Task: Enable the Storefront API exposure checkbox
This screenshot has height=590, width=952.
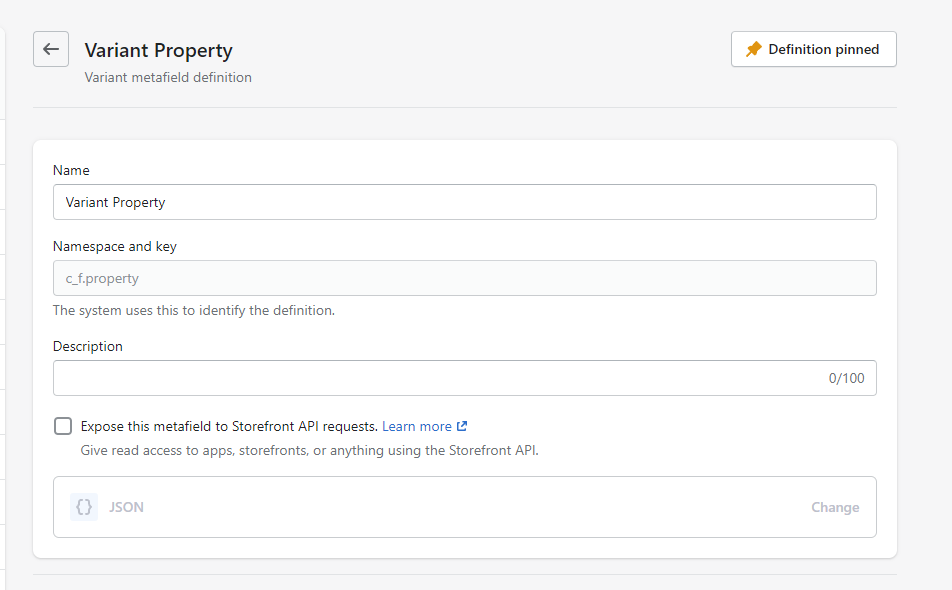Action: click(63, 426)
